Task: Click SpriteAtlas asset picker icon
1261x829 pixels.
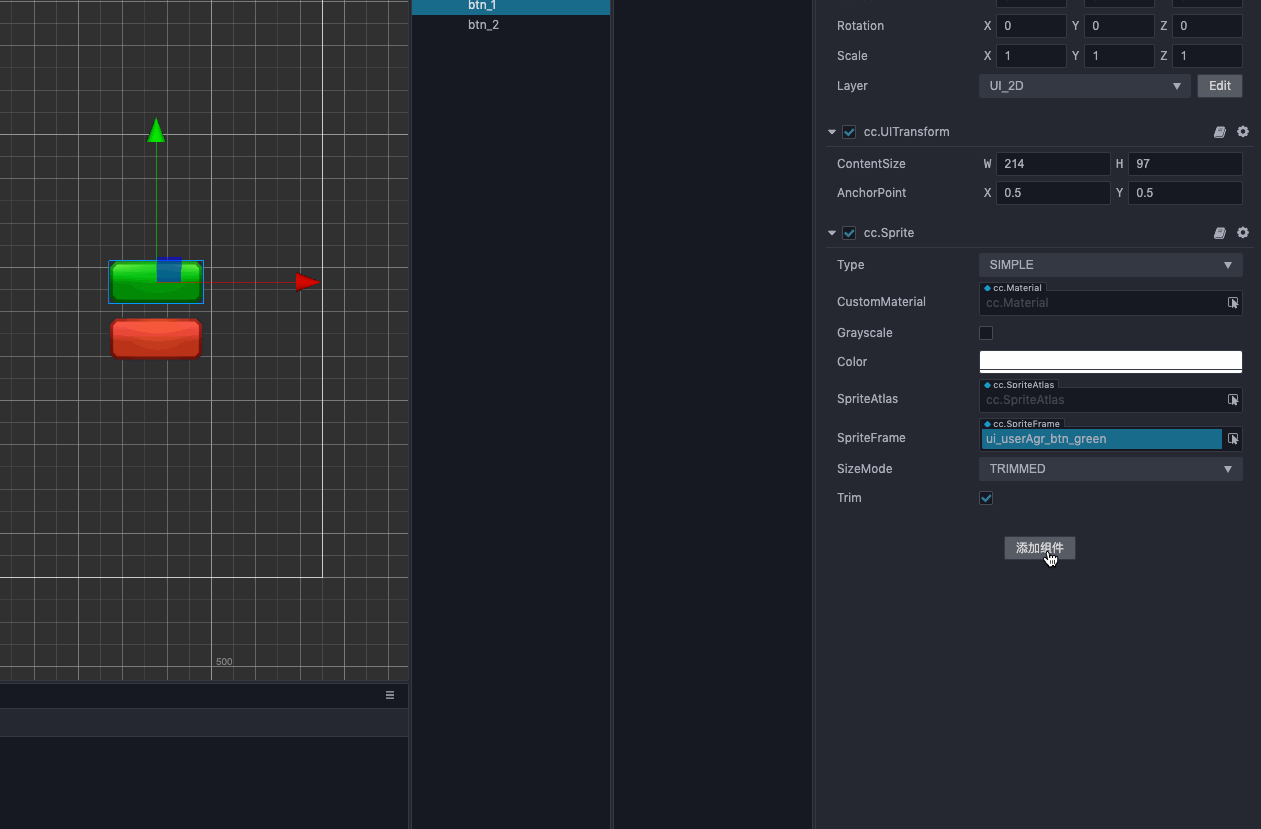Action: (1233, 399)
